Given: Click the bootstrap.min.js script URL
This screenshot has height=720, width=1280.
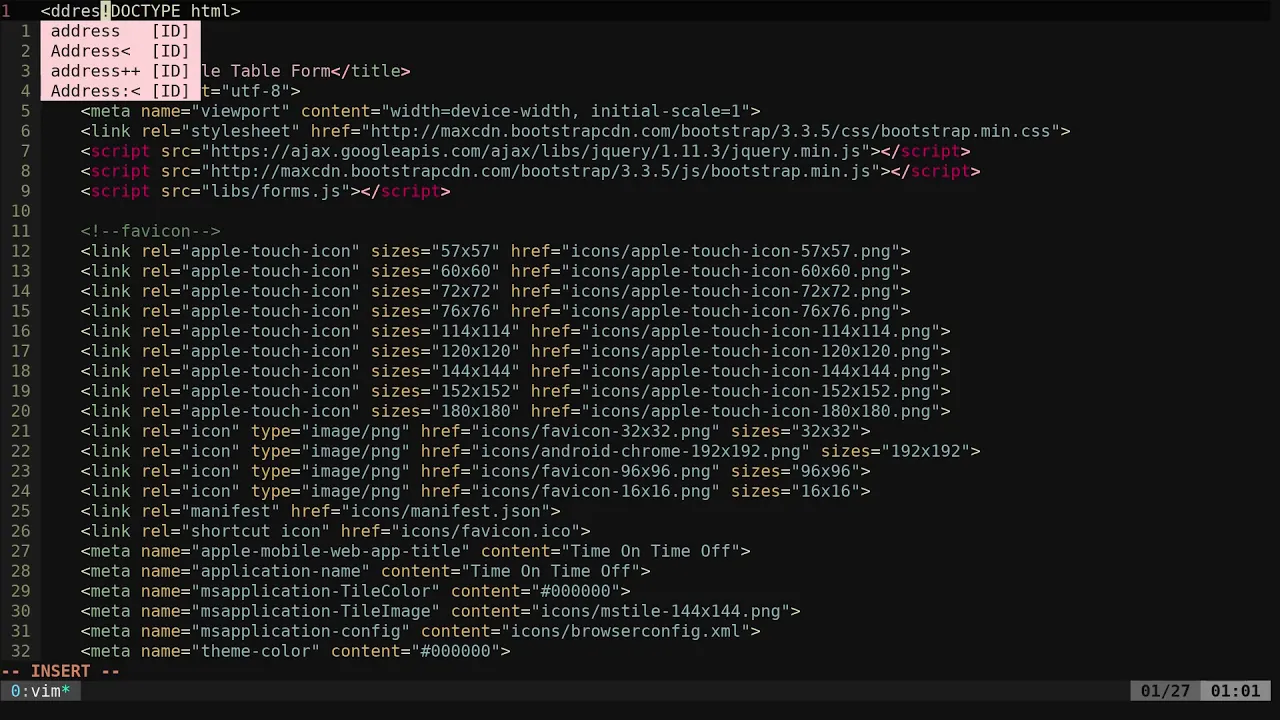Looking at the screenshot, I should point(540,171).
